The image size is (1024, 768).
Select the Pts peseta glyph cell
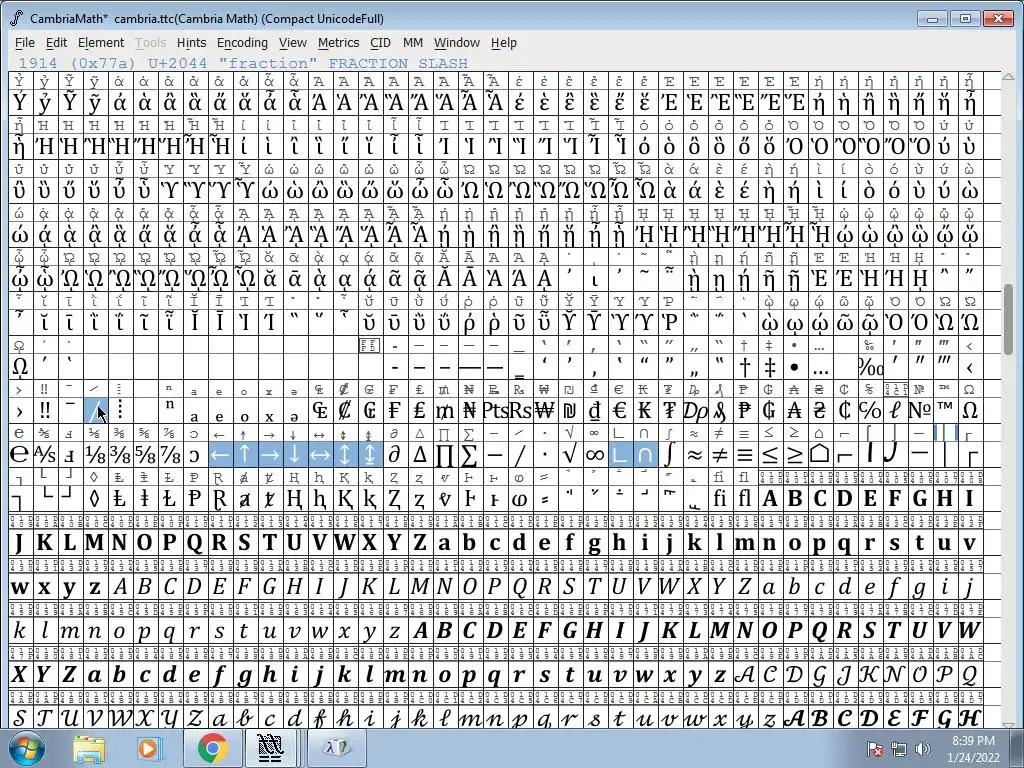pyautogui.click(x=494, y=411)
